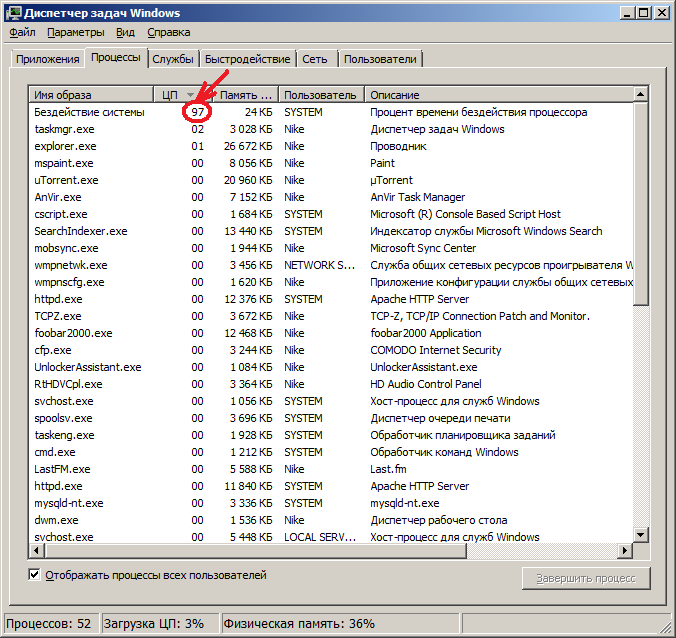Go to the Приложения tab
This screenshot has width=676, height=638.
tap(47, 59)
